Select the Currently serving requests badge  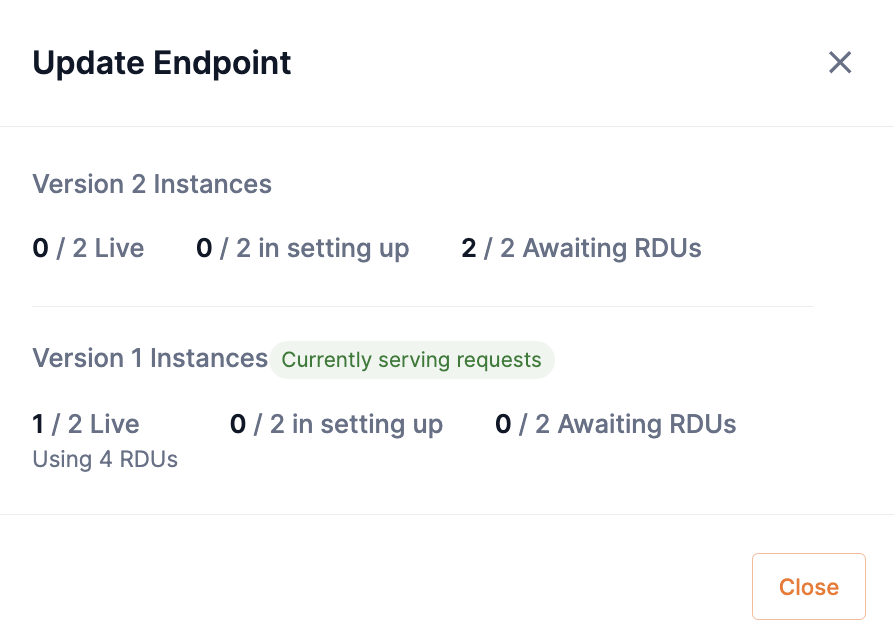[411, 359]
